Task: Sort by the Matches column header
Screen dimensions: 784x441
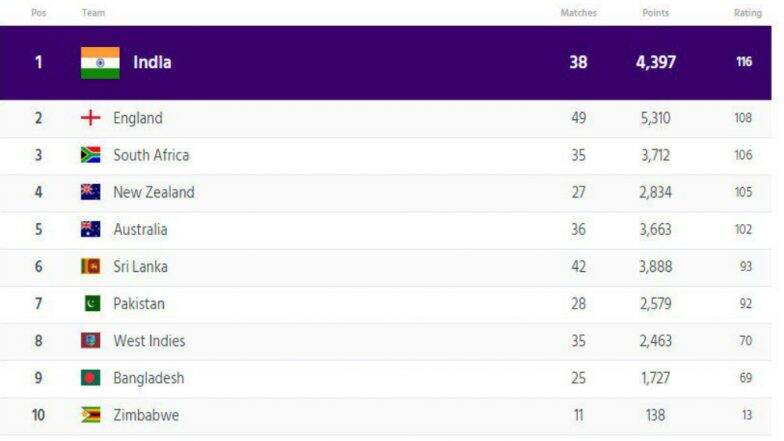Action: [578, 13]
